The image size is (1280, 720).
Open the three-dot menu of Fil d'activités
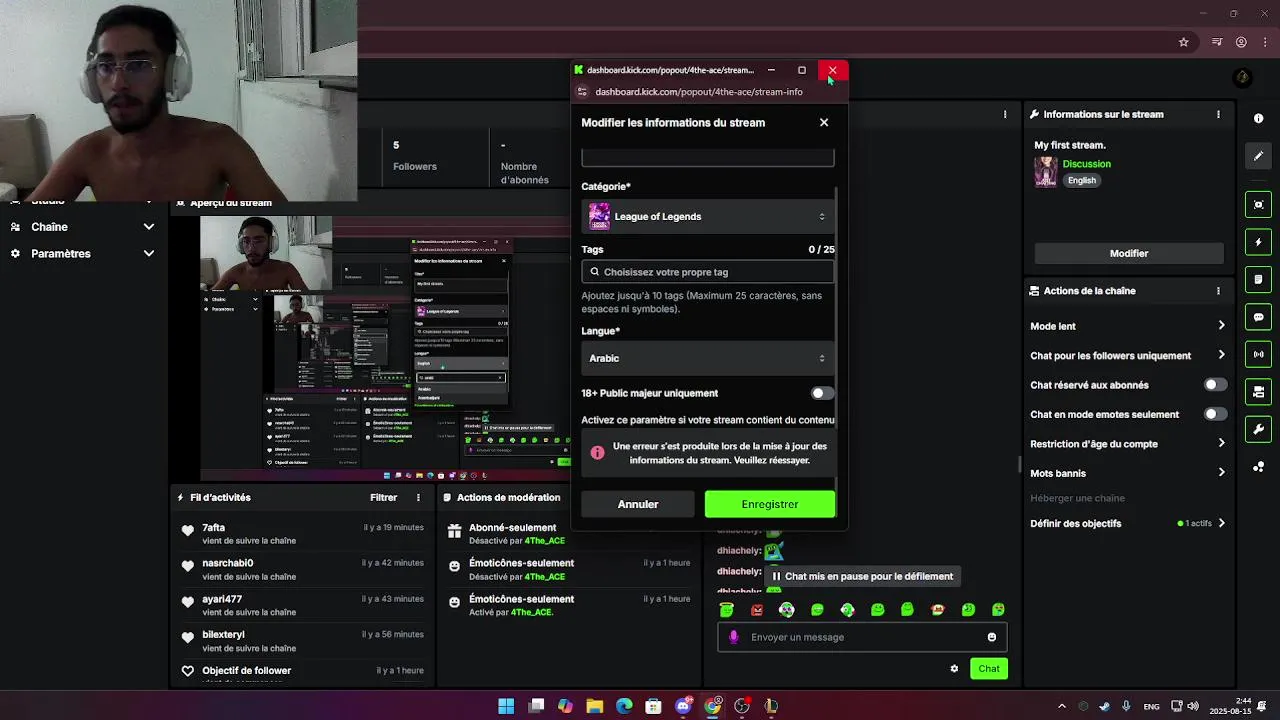click(418, 497)
